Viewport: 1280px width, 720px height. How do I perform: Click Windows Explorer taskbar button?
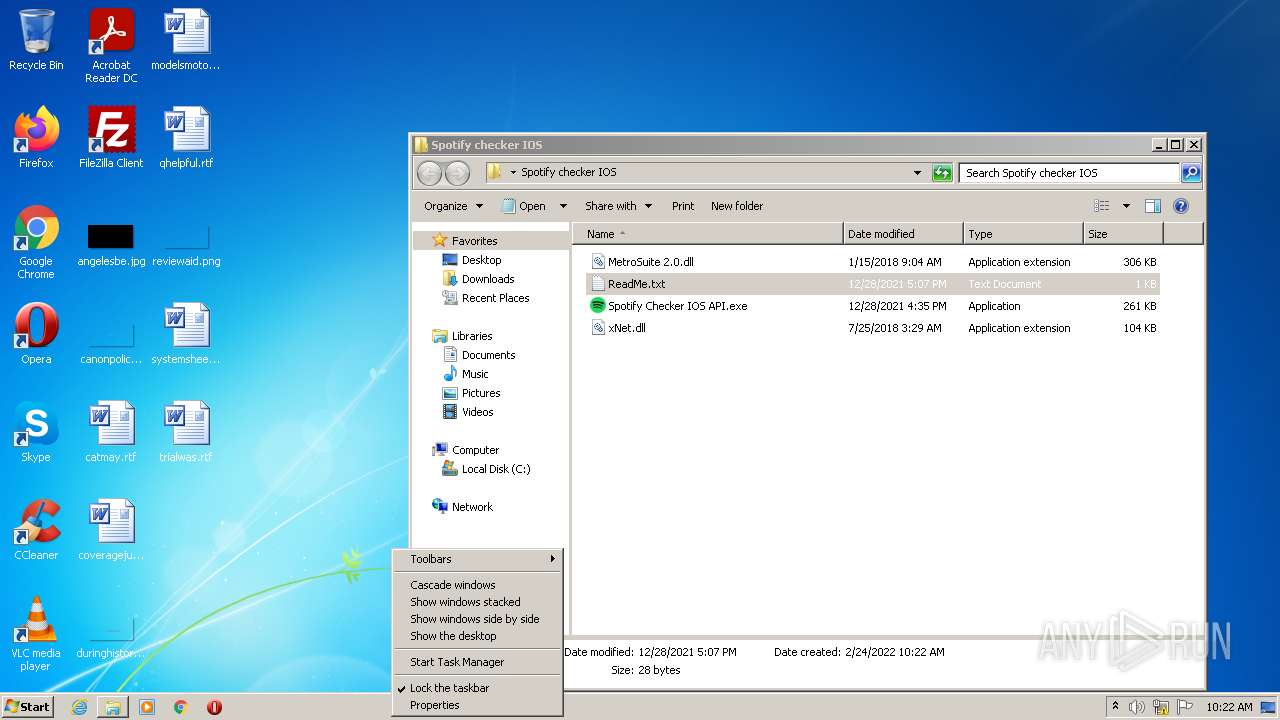tap(113, 707)
